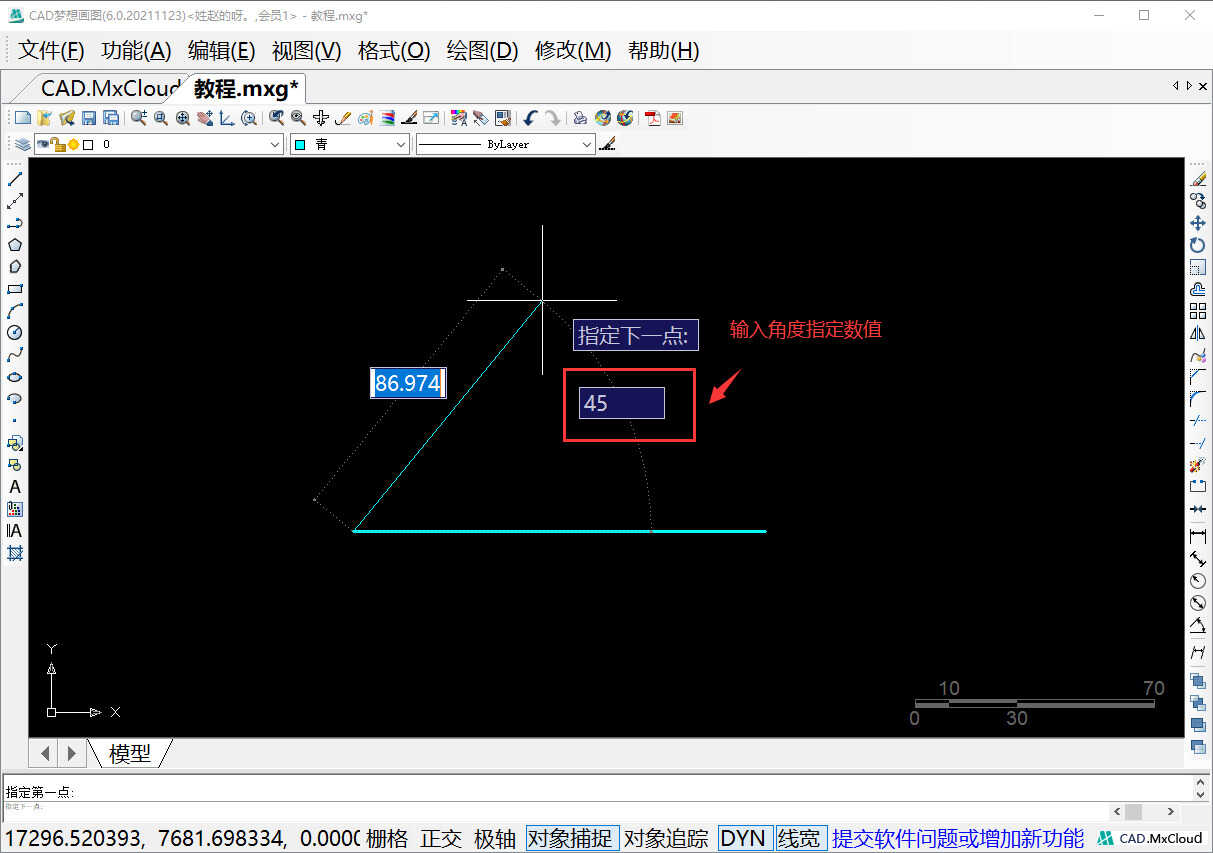Viewport: 1213px width, 853px height.
Task: Click the CAD.MxCloud status bar button
Action: point(1150,838)
